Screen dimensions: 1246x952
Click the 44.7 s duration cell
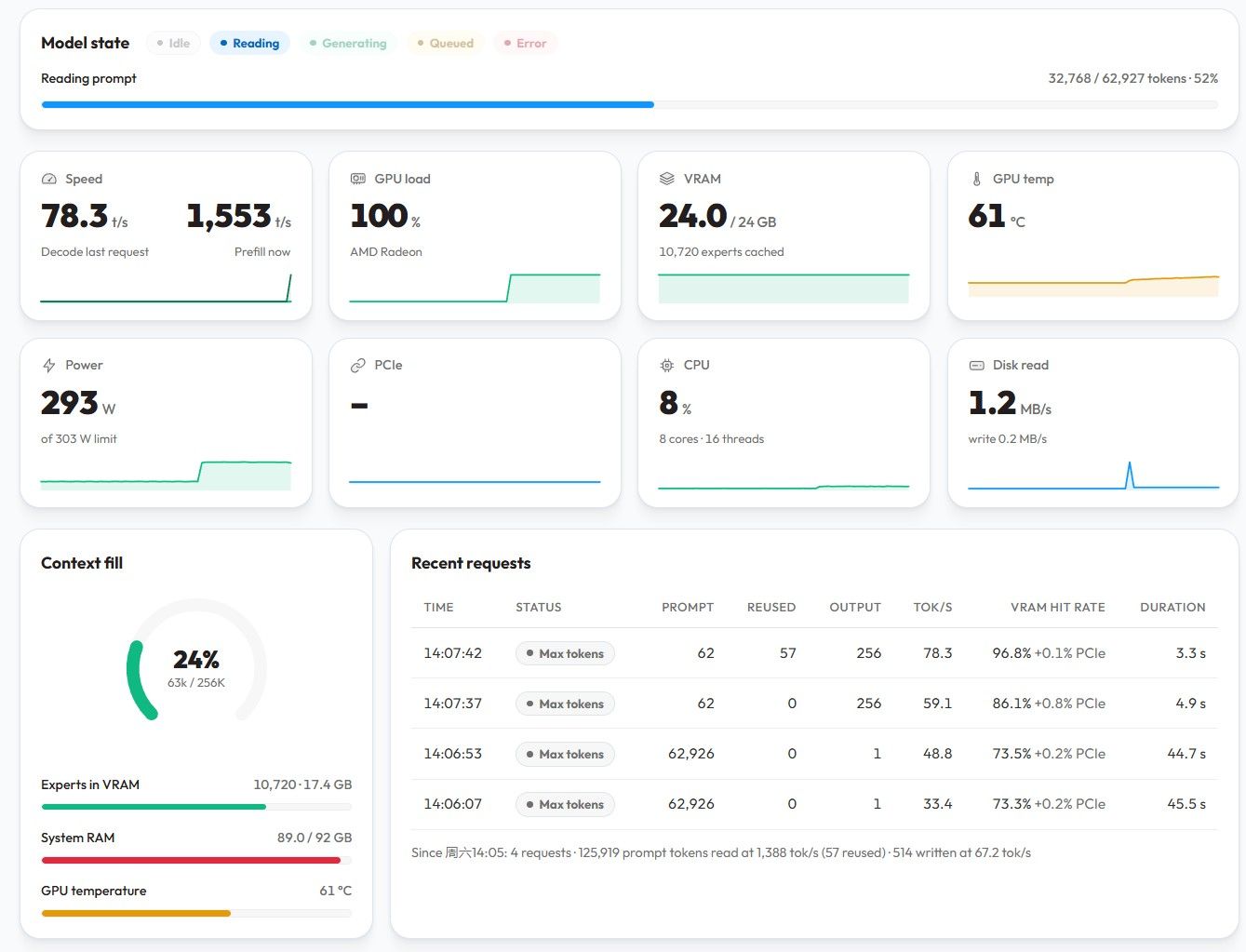[x=1186, y=754]
